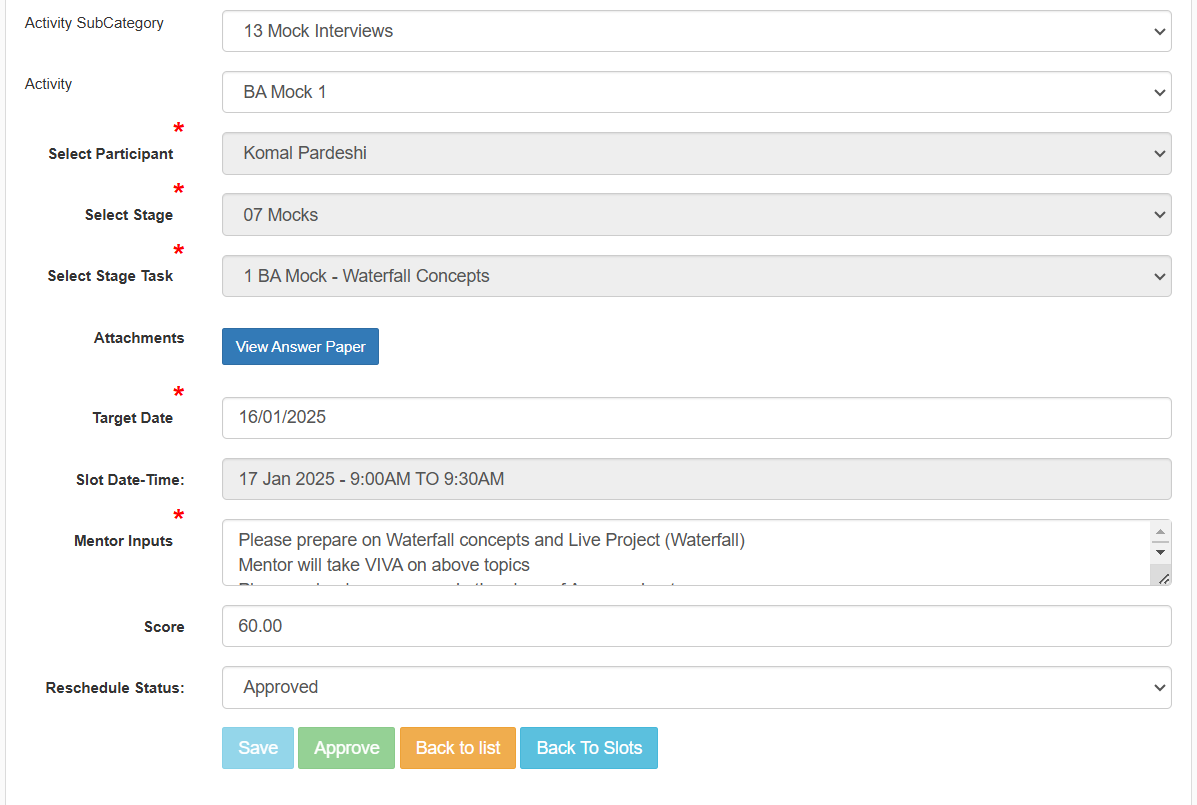Click the Score input field
The width and height of the screenshot is (1197, 805).
pos(695,626)
